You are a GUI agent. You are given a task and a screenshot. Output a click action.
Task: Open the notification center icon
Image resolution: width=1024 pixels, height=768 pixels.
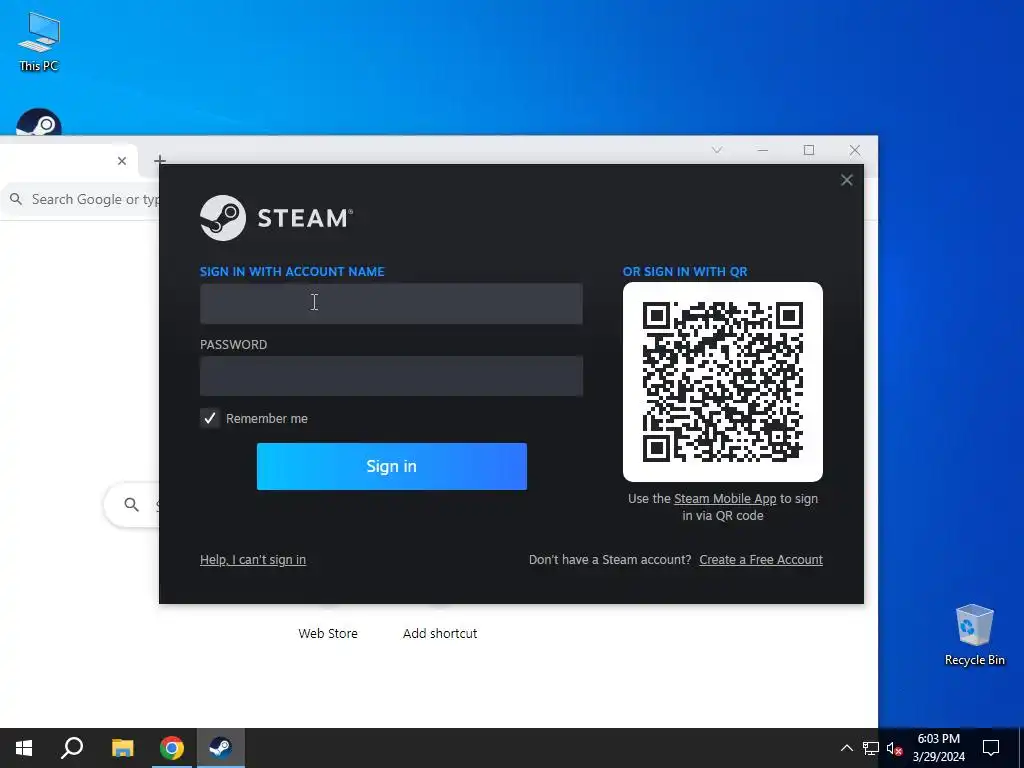coord(991,748)
